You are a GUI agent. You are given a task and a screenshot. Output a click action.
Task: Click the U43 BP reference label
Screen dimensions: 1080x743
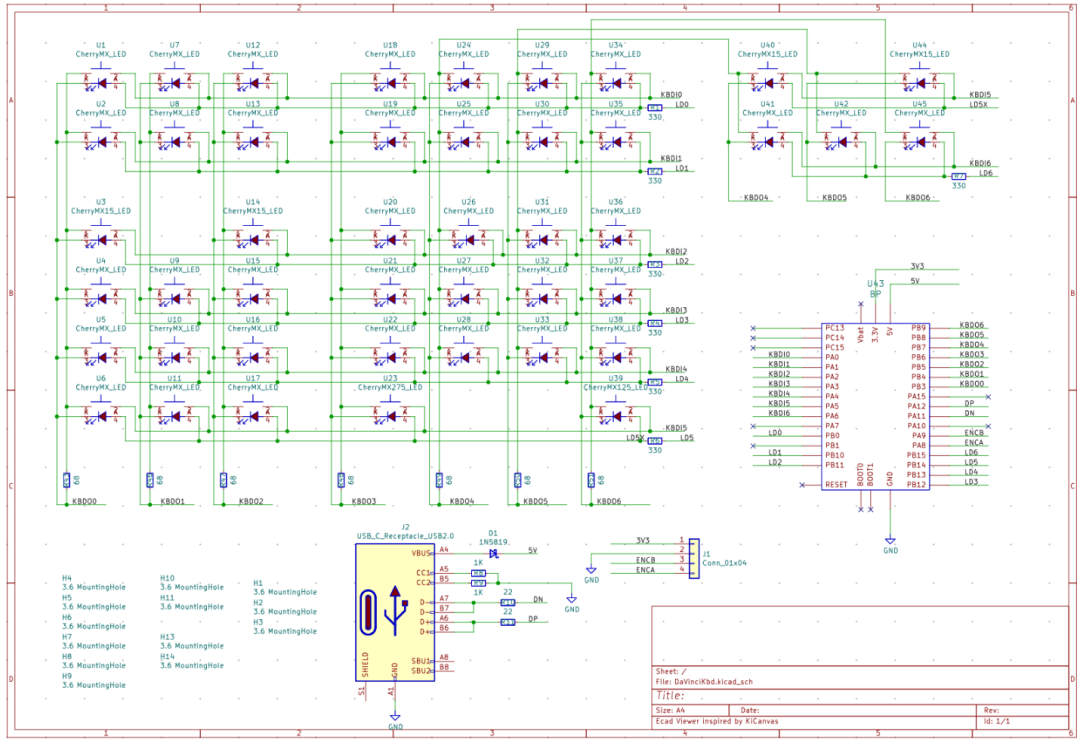tap(875, 289)
